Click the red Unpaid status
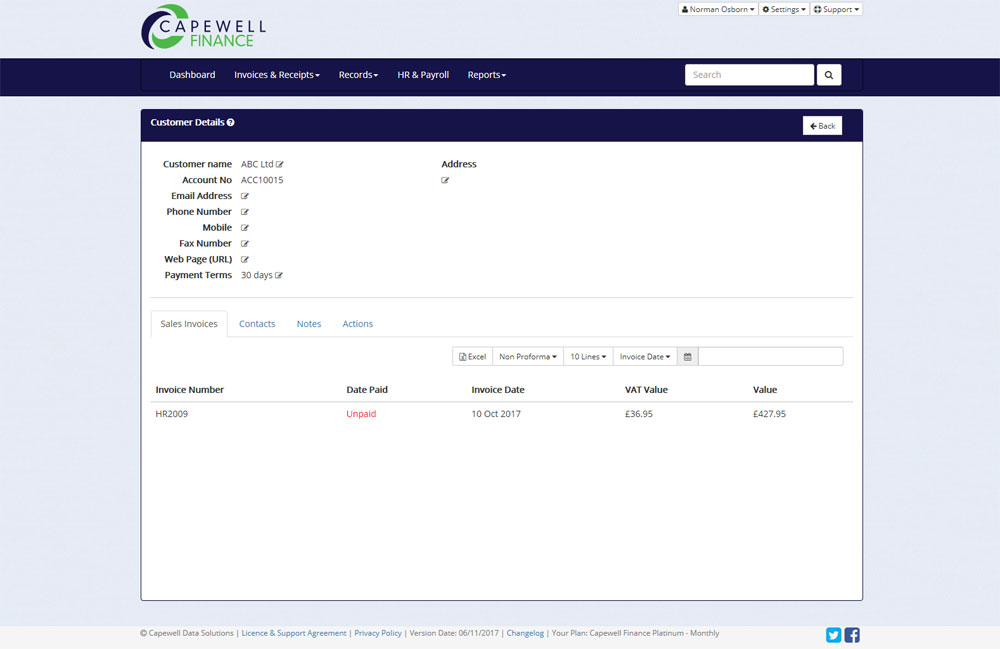1000x649 pixels. [361, 414]
